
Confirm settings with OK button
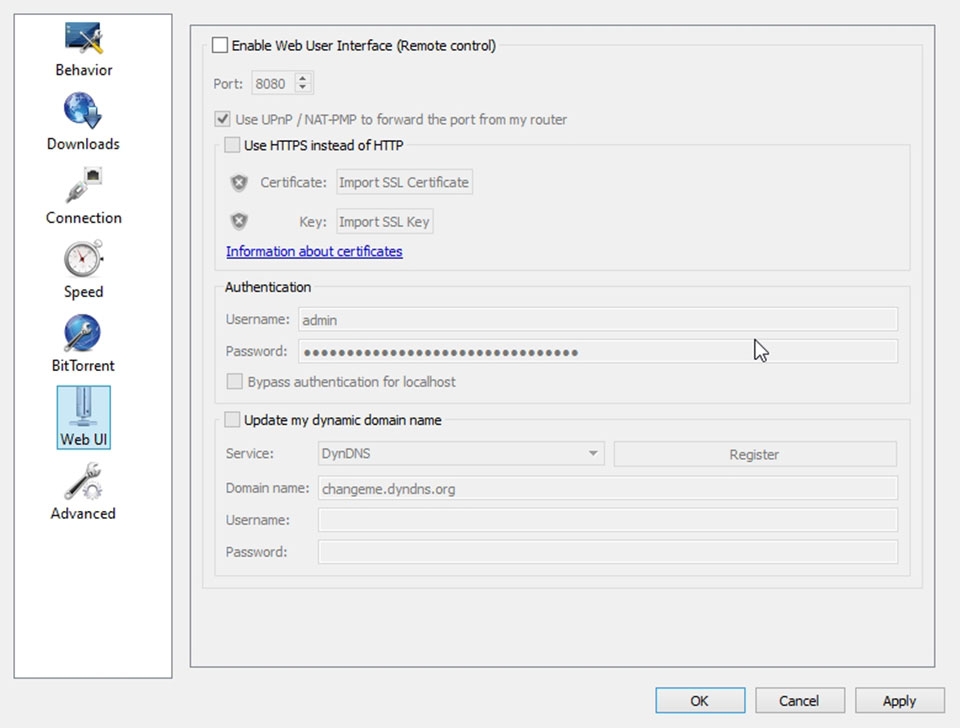tap(700, 700)
